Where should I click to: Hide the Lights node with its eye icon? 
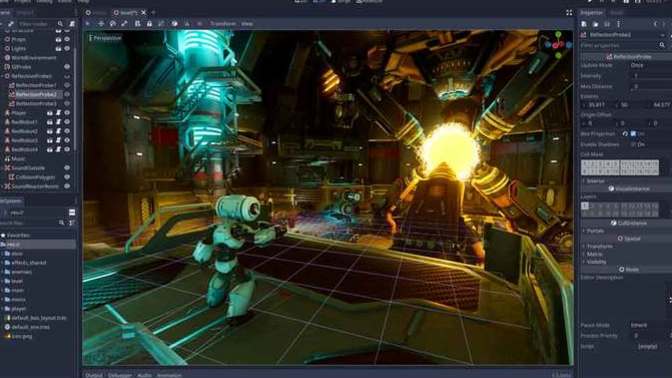[67, 48]
